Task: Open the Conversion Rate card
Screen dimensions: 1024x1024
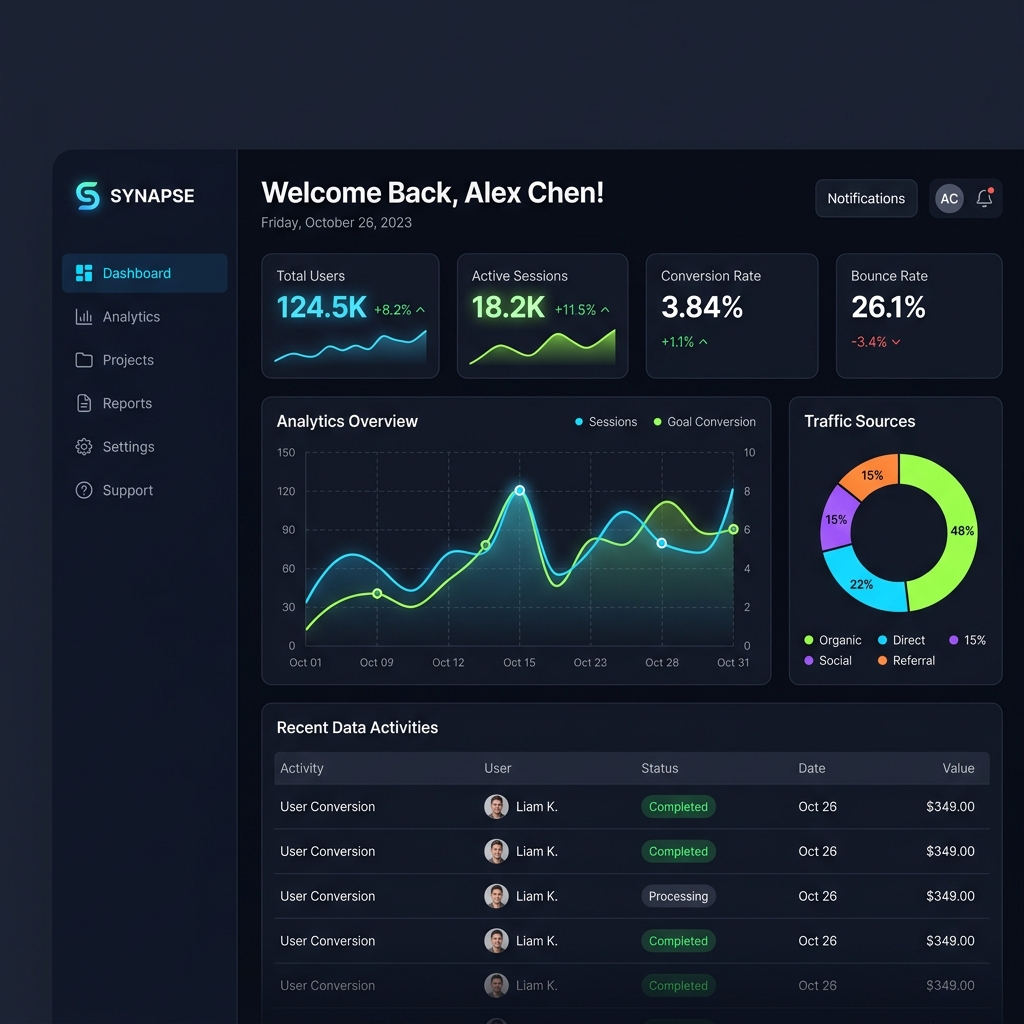Action: coord(731,316)
